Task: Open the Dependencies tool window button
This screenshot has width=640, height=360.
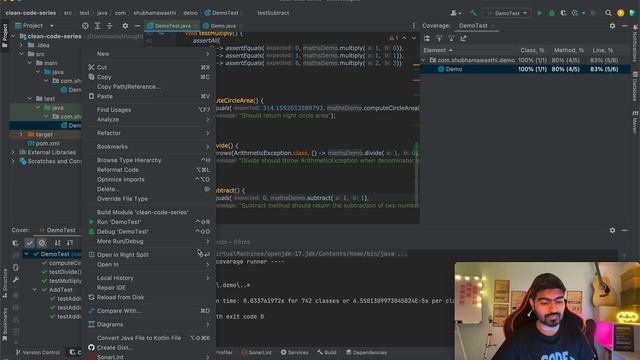Action: [366, 352]
